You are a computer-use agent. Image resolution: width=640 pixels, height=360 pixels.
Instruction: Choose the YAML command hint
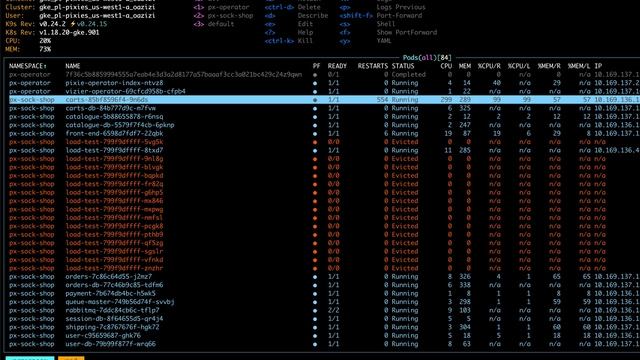click(365, 41)
